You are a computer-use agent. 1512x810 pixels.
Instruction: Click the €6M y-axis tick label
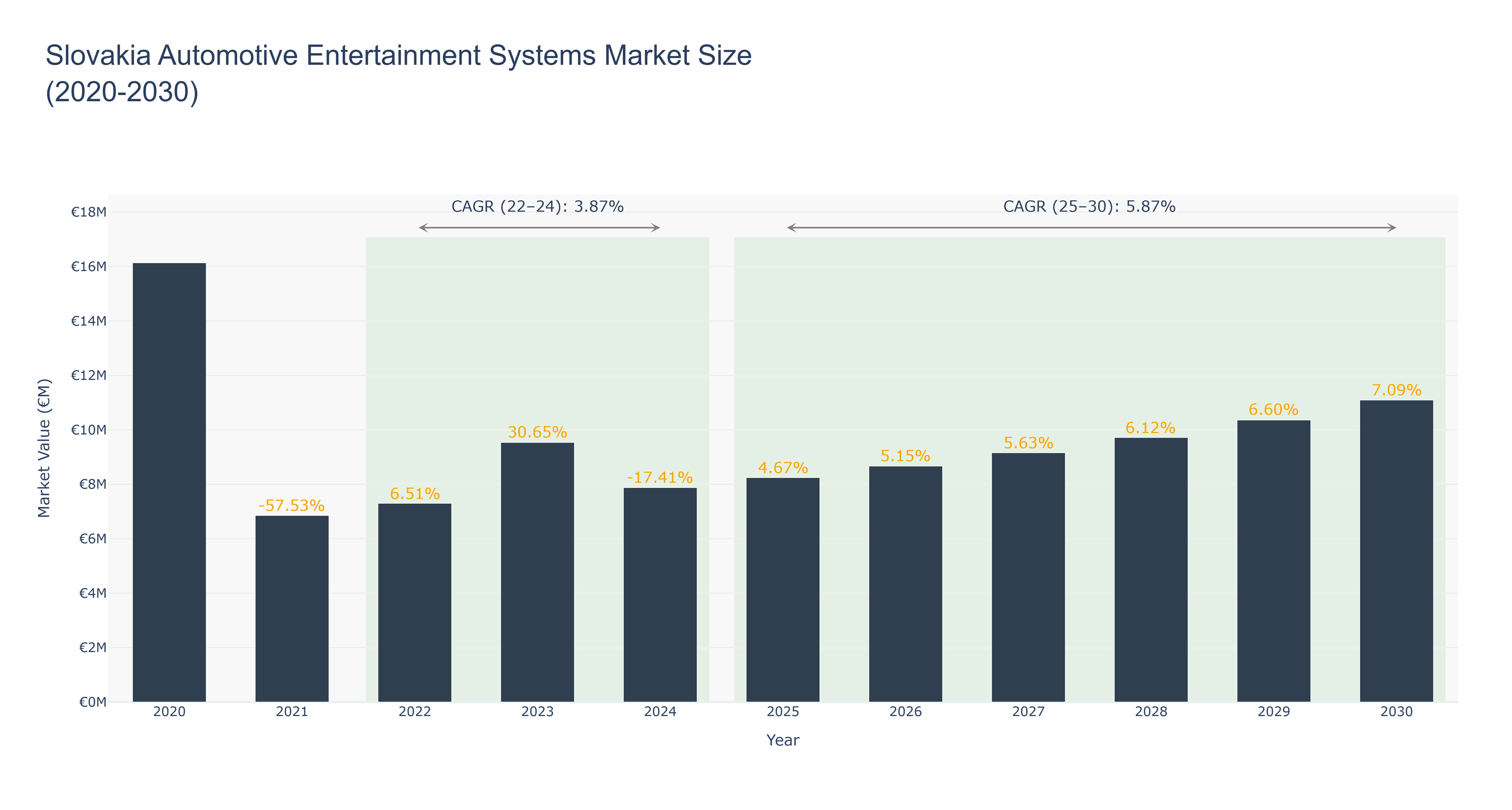pos(93,539)
